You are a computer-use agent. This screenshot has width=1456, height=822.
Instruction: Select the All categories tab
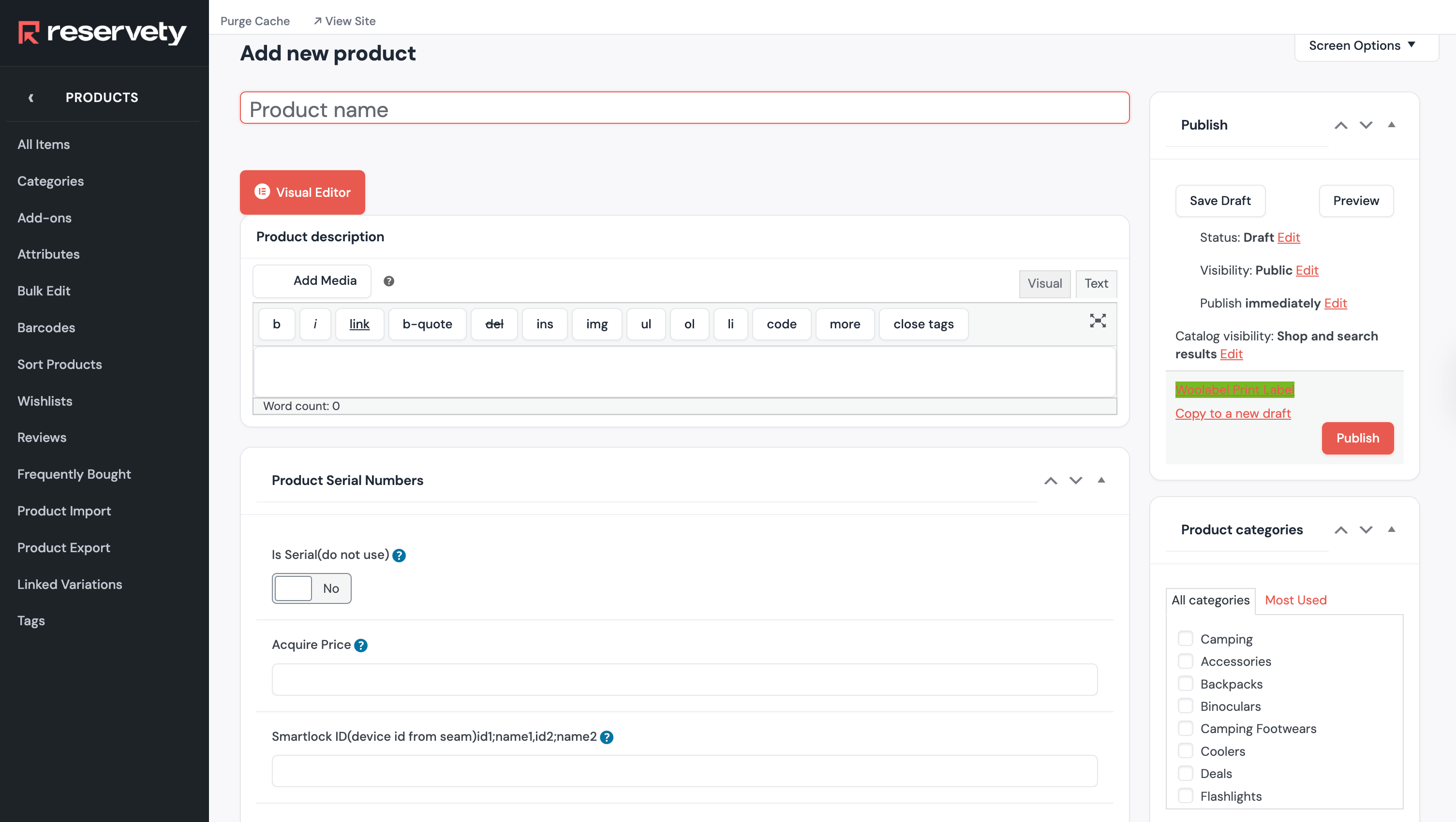tap(1210, 601)
